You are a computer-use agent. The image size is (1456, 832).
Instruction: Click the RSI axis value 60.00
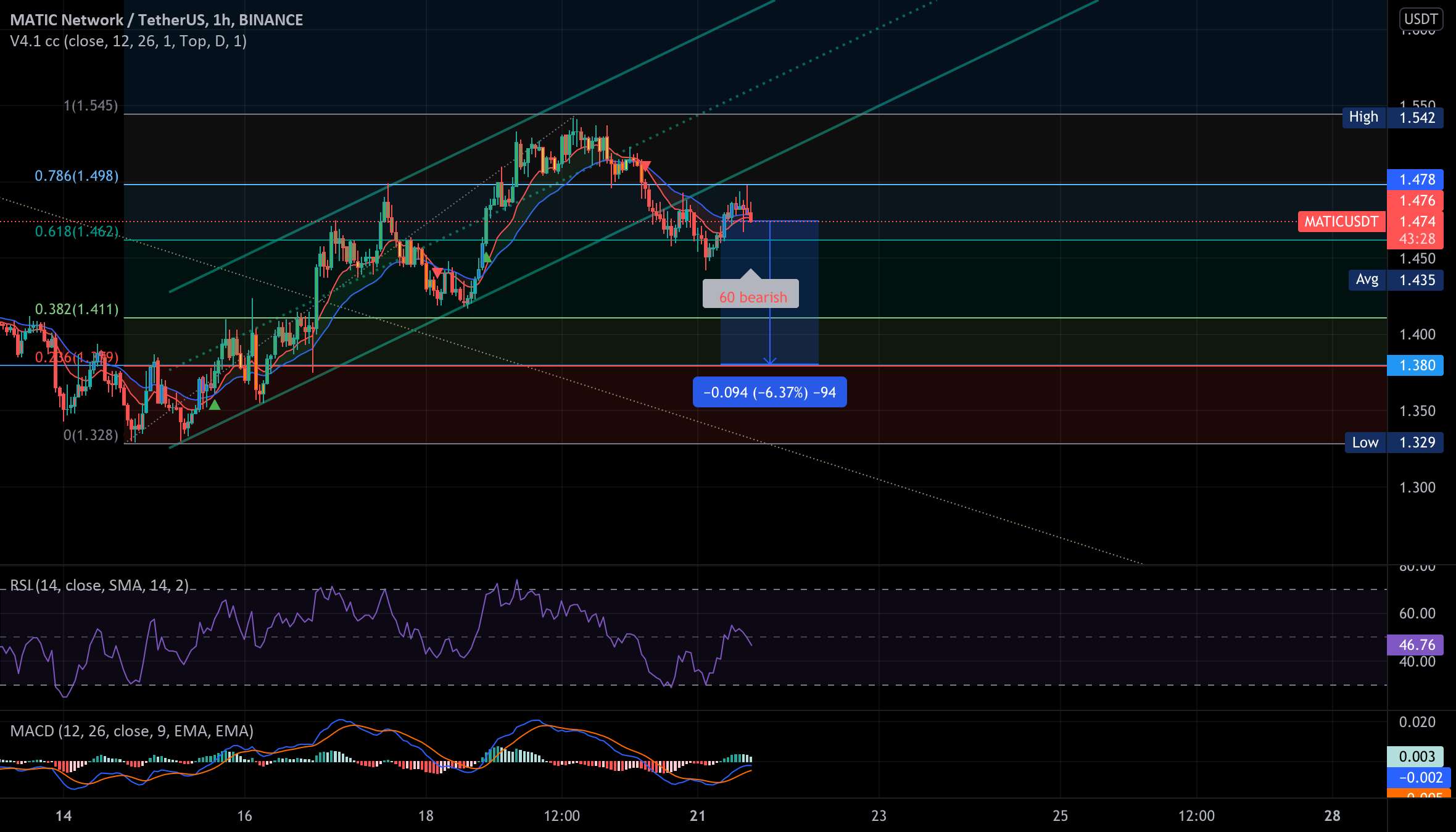(1417, 613)
